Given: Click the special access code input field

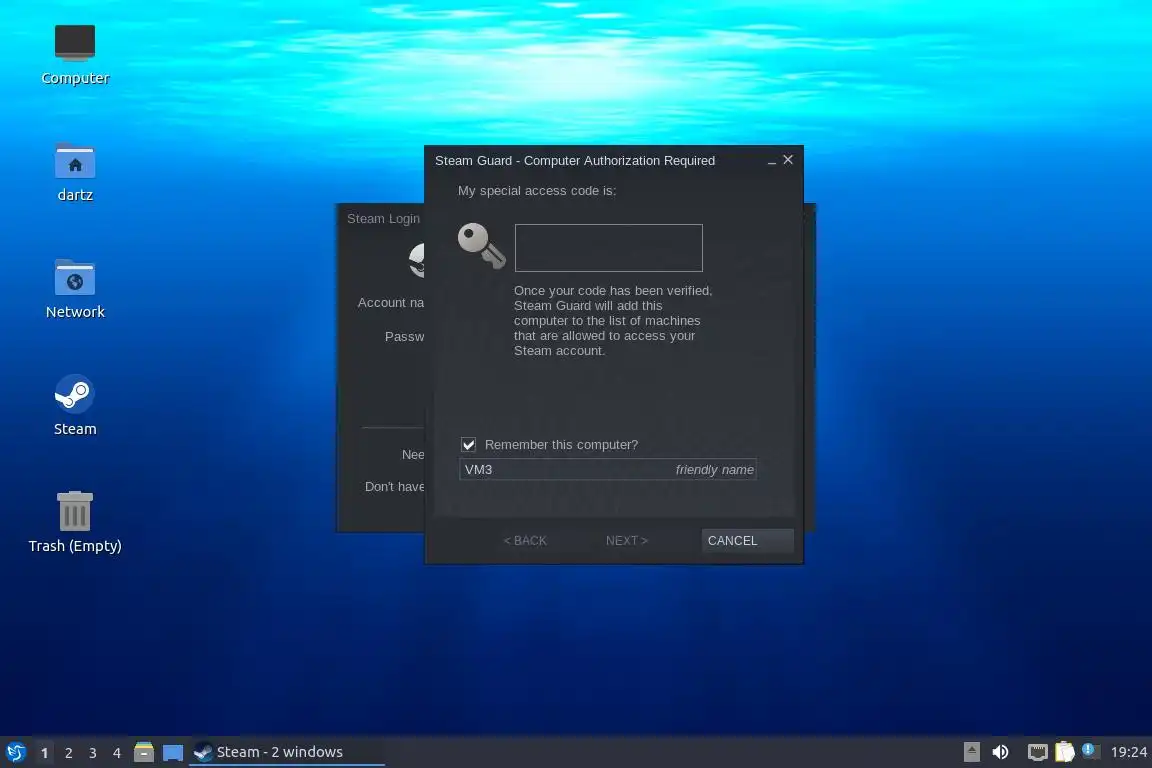Looking at the screenshot, I should (608, 248).
